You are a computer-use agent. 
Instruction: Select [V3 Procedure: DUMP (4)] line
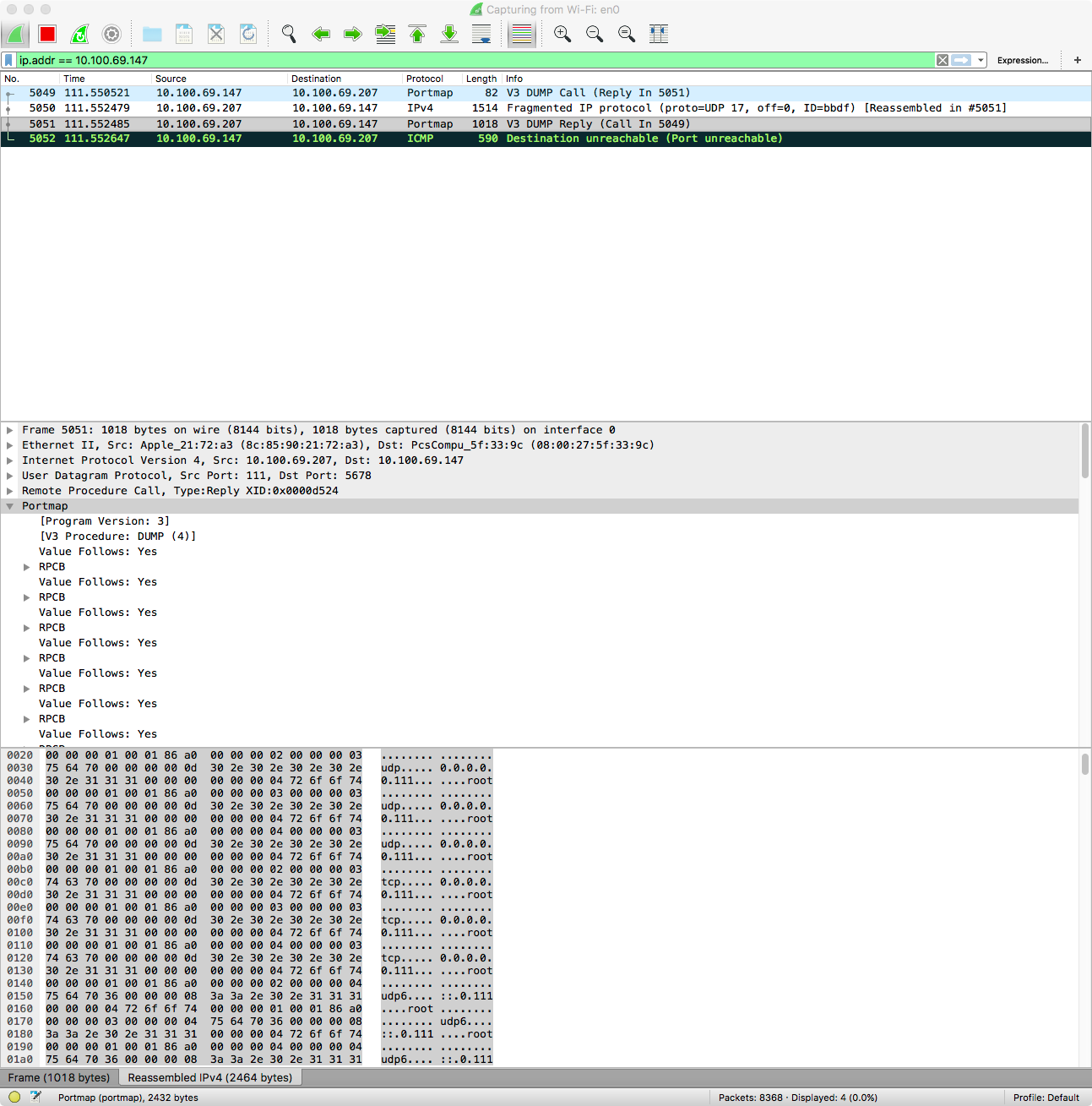pos(117,537)
